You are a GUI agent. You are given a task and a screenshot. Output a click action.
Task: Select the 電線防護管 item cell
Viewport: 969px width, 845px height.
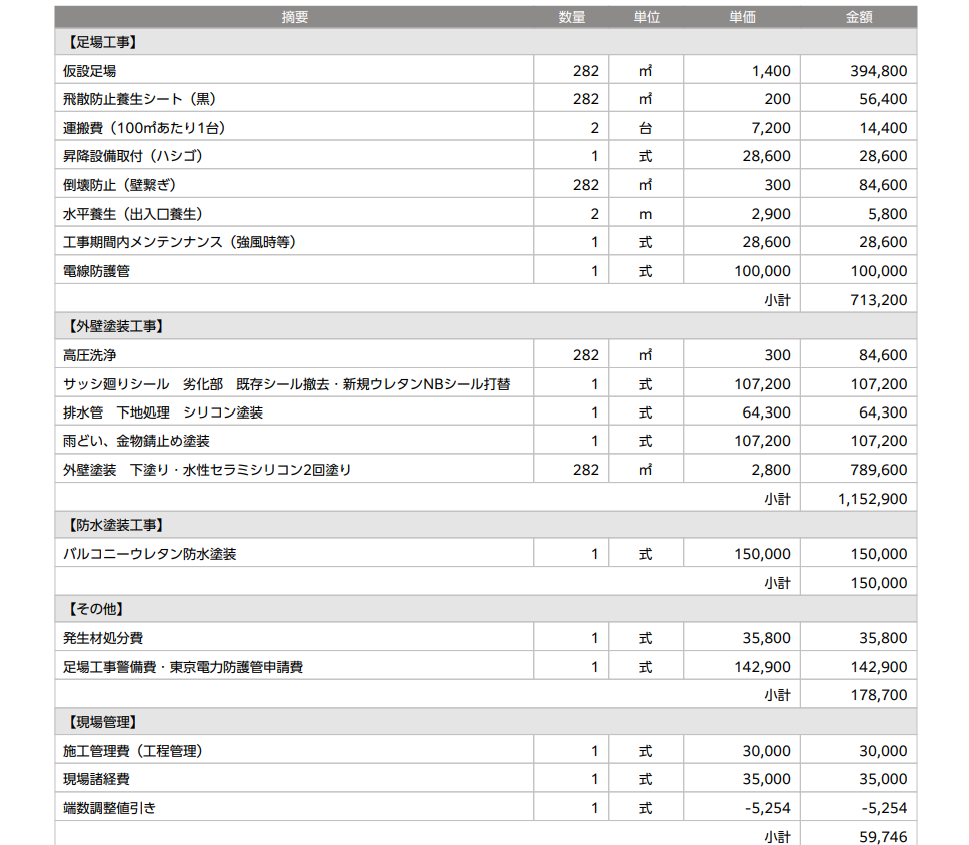point(96,271)
